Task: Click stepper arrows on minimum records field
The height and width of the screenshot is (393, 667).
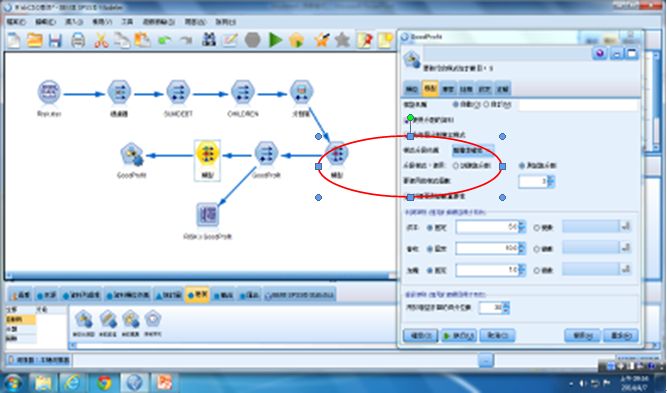Action: point(505,307)
